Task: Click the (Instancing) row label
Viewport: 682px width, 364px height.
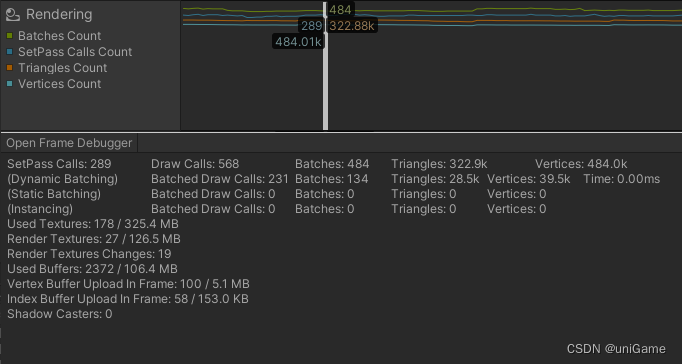Action: click(40, 209)
